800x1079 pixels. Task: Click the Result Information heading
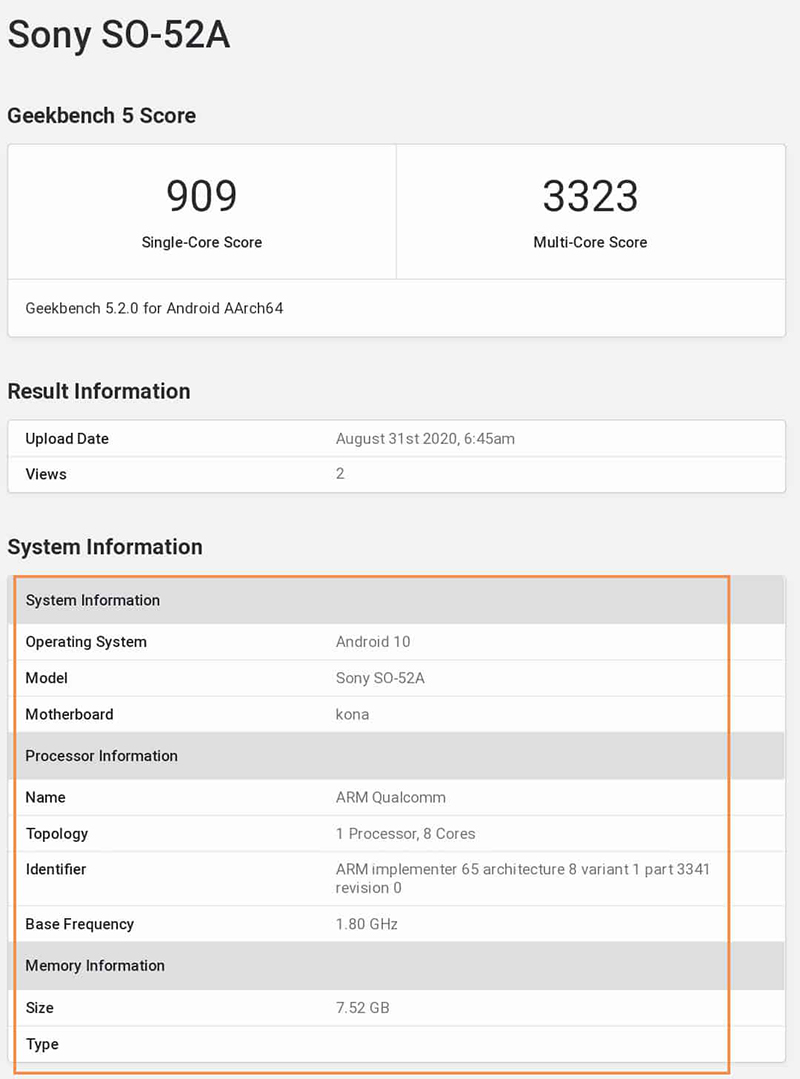click(98, 391)
